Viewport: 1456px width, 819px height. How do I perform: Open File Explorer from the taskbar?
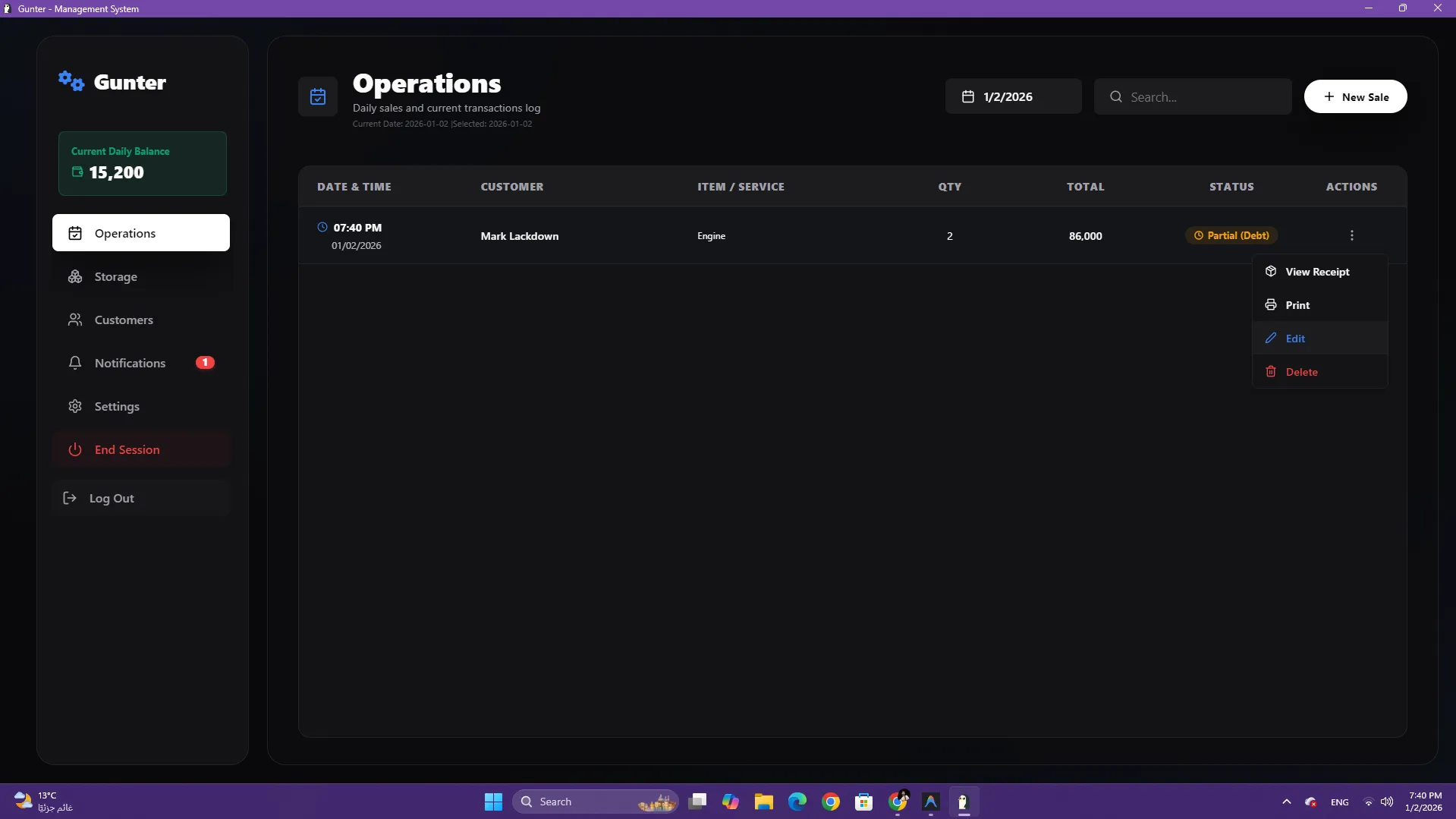(763, 802)
